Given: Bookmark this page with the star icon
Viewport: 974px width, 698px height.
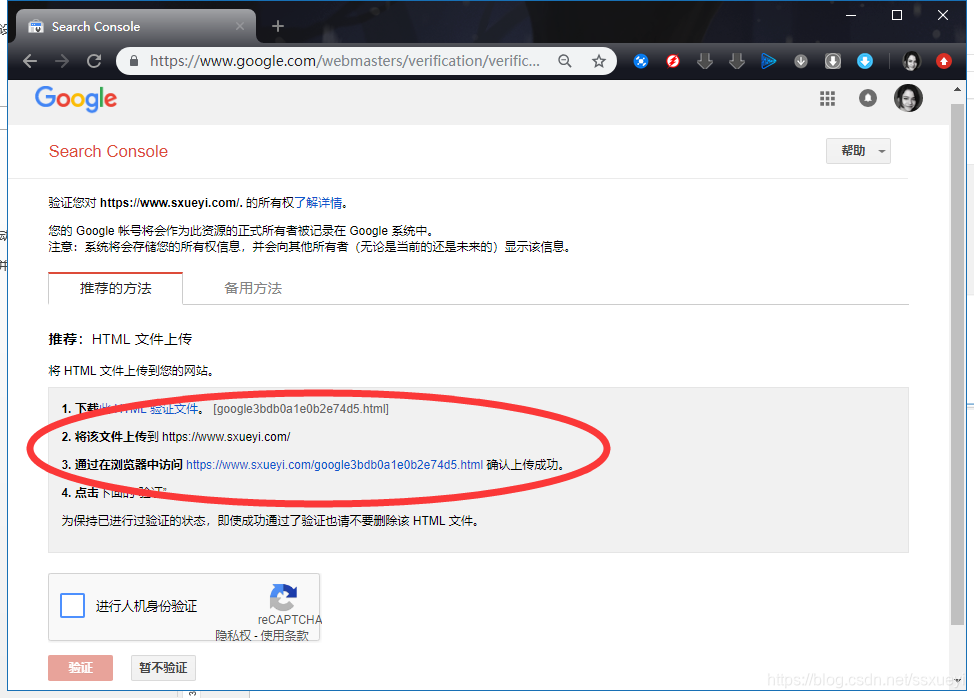Looking at the screenshot, I should click(x=599, y=61).
